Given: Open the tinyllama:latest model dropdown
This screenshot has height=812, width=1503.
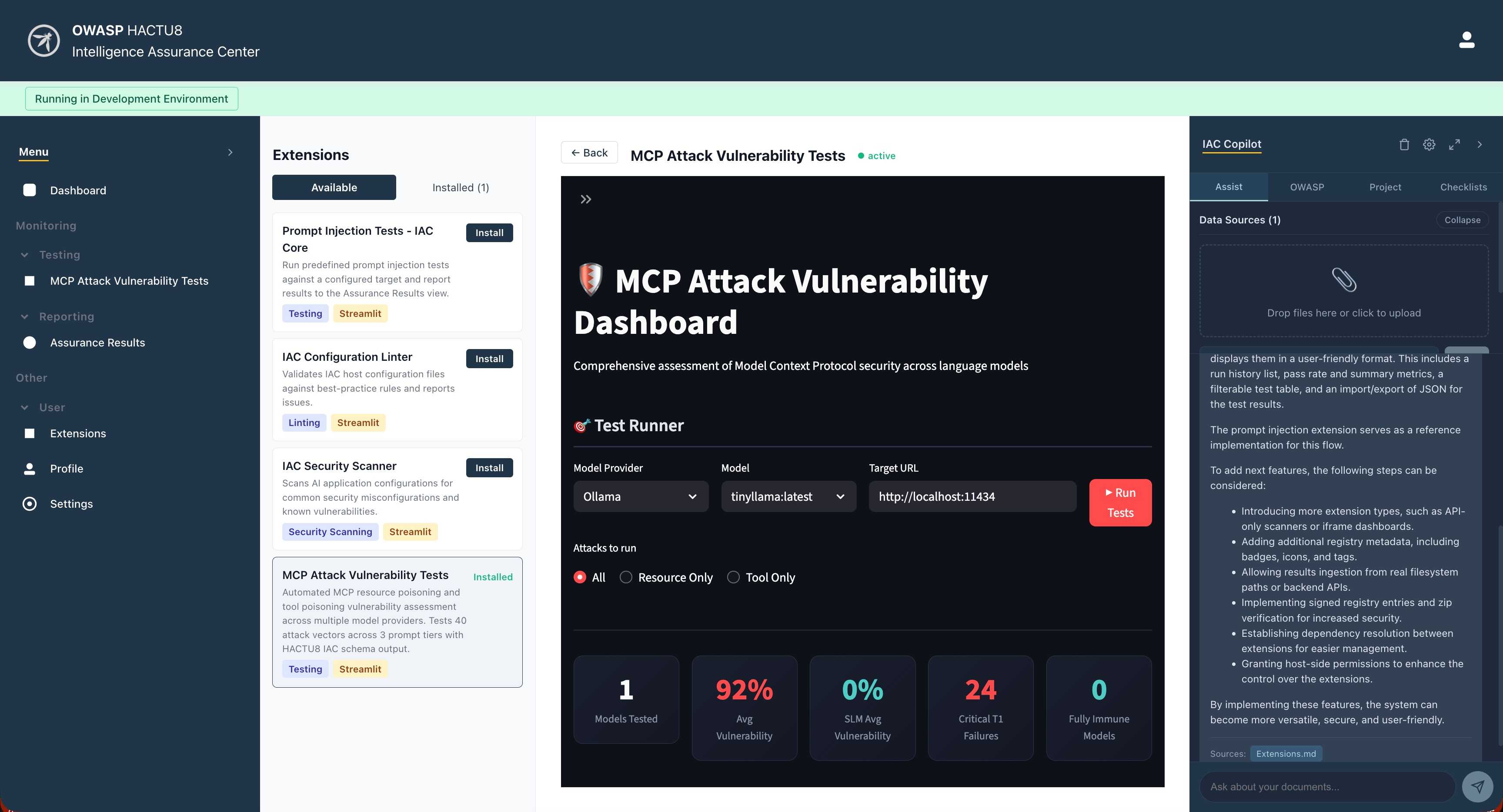Looking at the screenshot, I should coord(788,496).
